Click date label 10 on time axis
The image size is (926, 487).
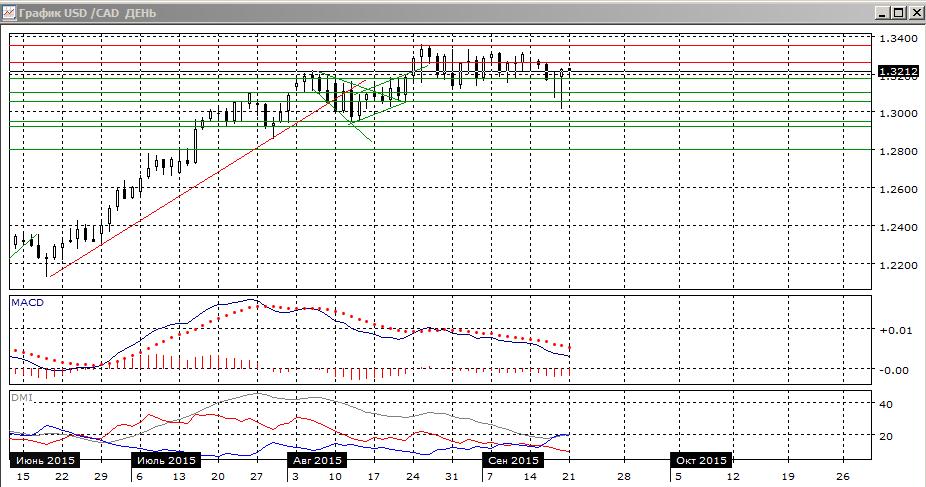[335, 477]
